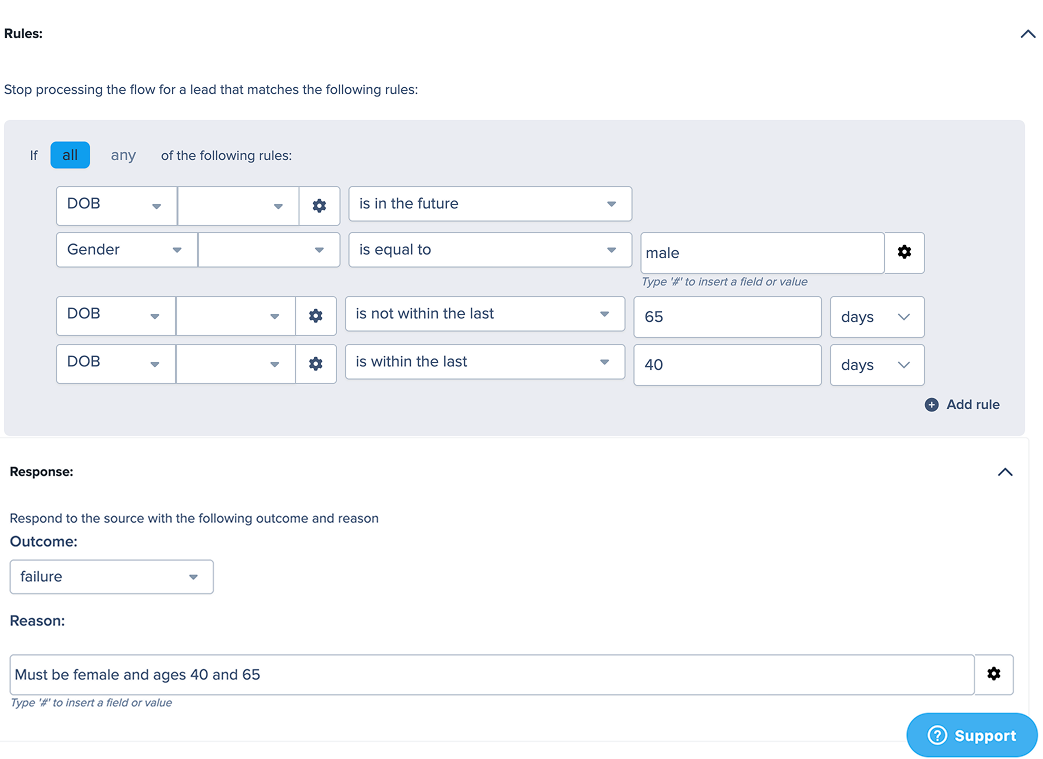1043x759 pixels.
Task: Click the plus icon to add rule
Action: pyautogui.click(x=932, y=405)
